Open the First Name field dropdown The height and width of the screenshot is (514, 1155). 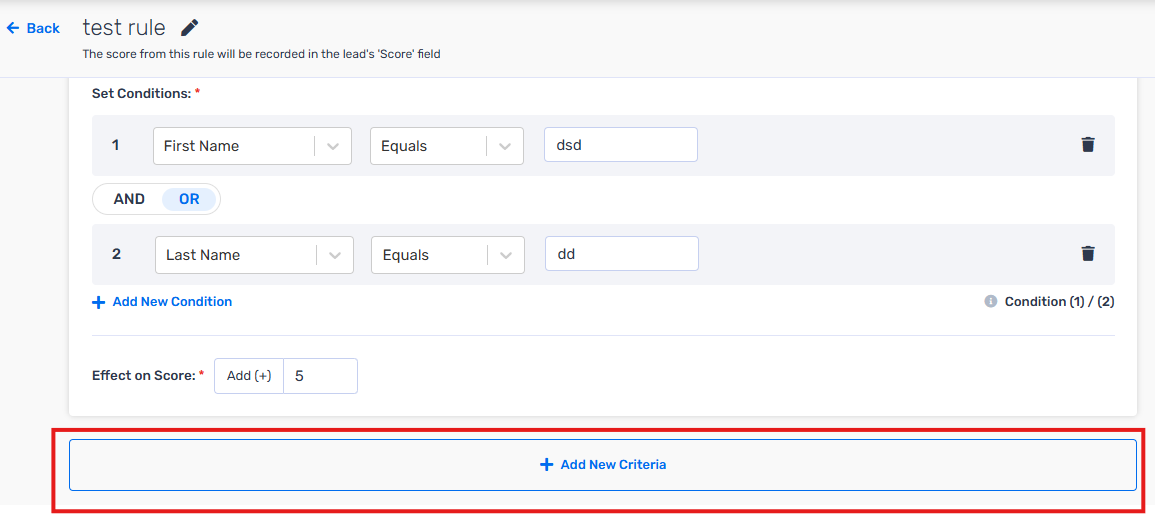click(x=252, y=146)
